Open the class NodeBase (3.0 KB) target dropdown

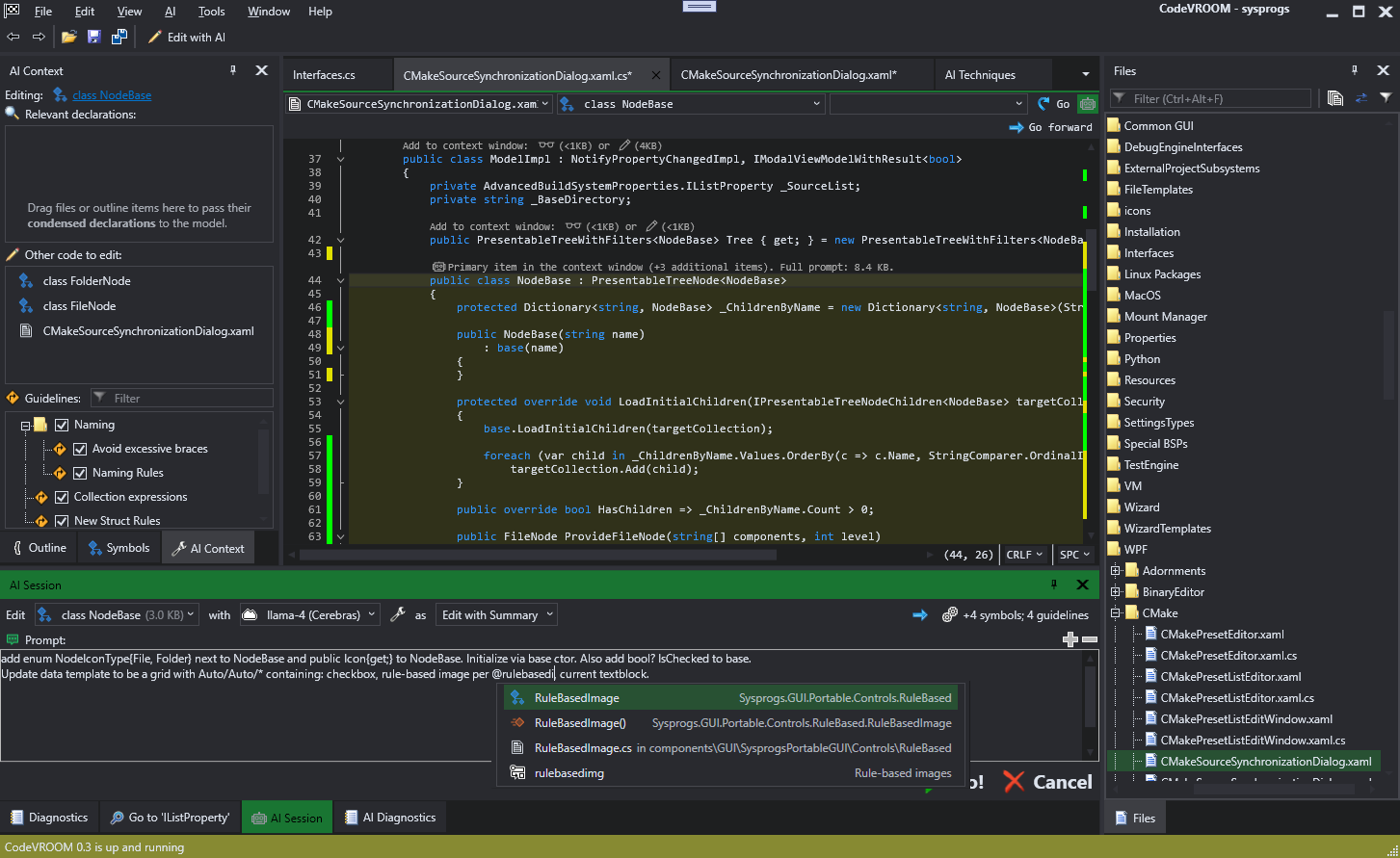[116, 614]
